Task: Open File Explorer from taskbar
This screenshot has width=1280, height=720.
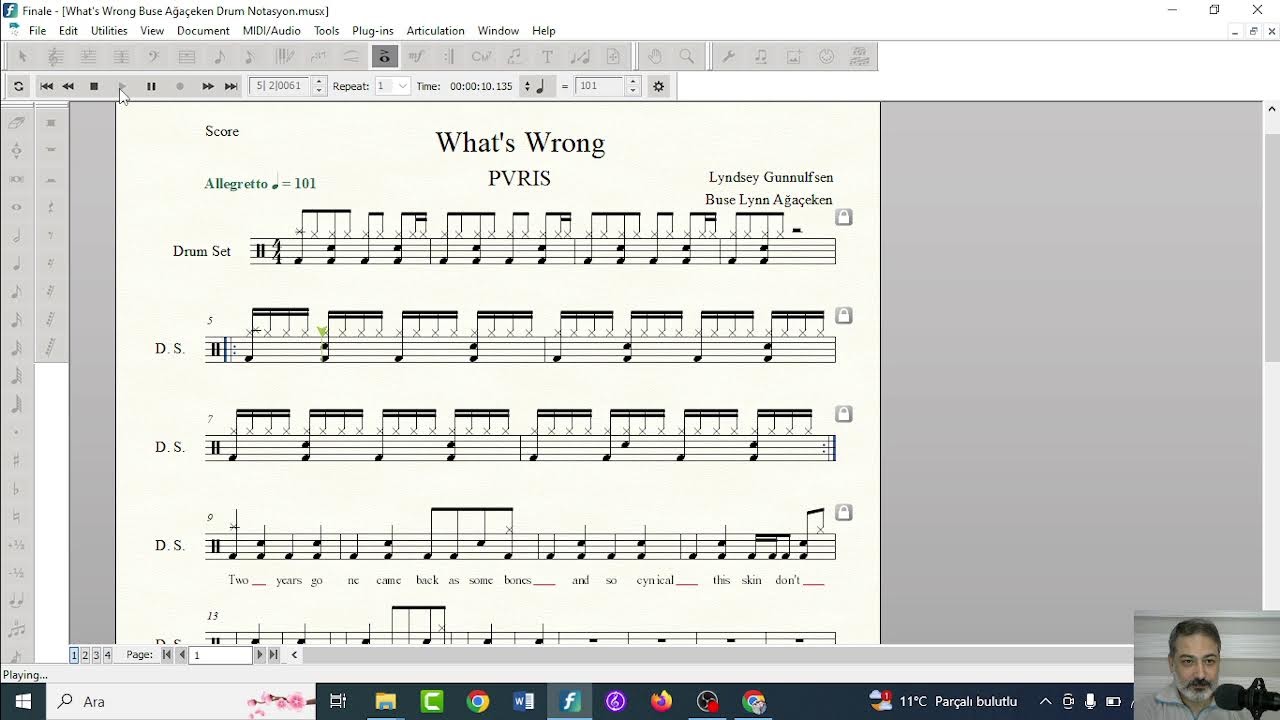Action: [x=385, y=702]
